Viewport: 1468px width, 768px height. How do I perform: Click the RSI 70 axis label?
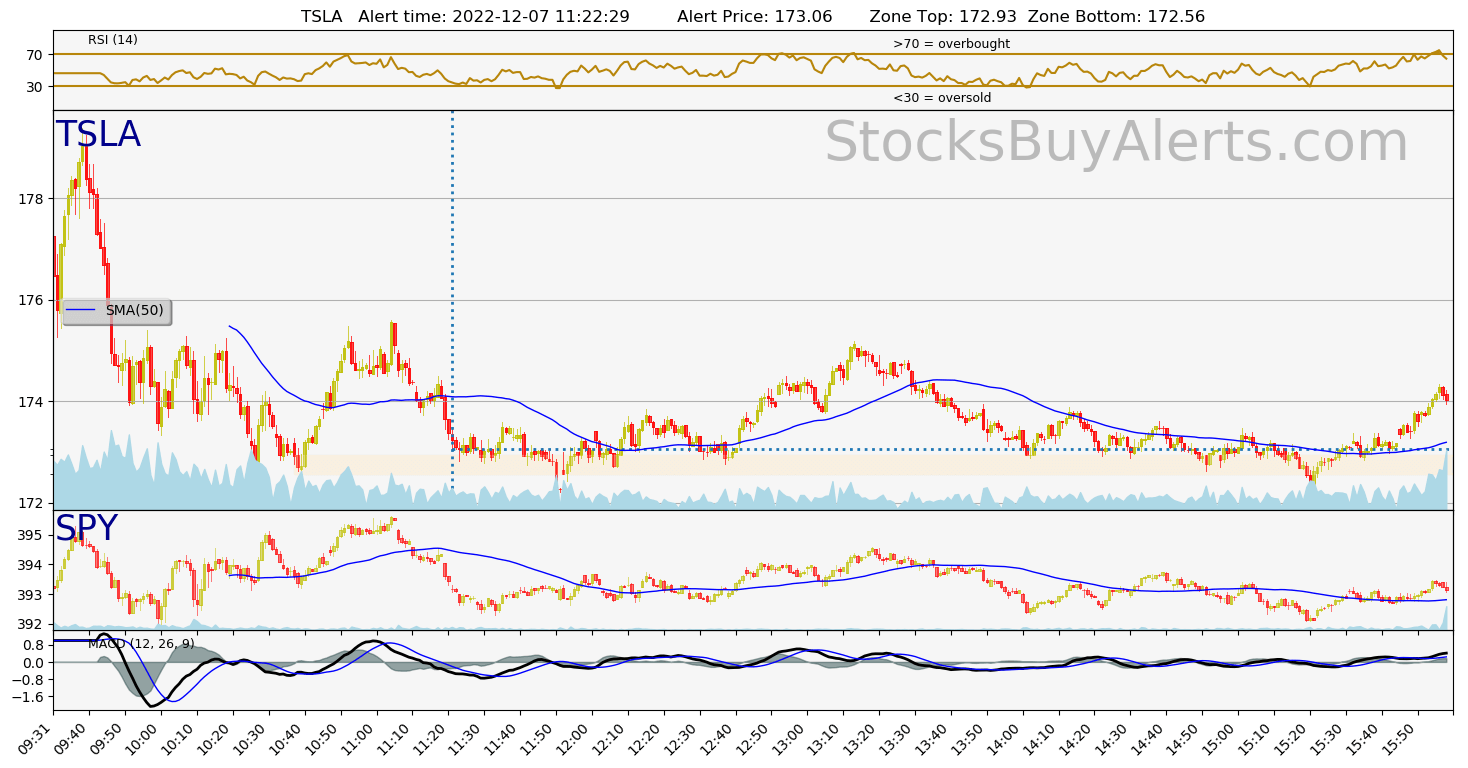pos(35,55)
